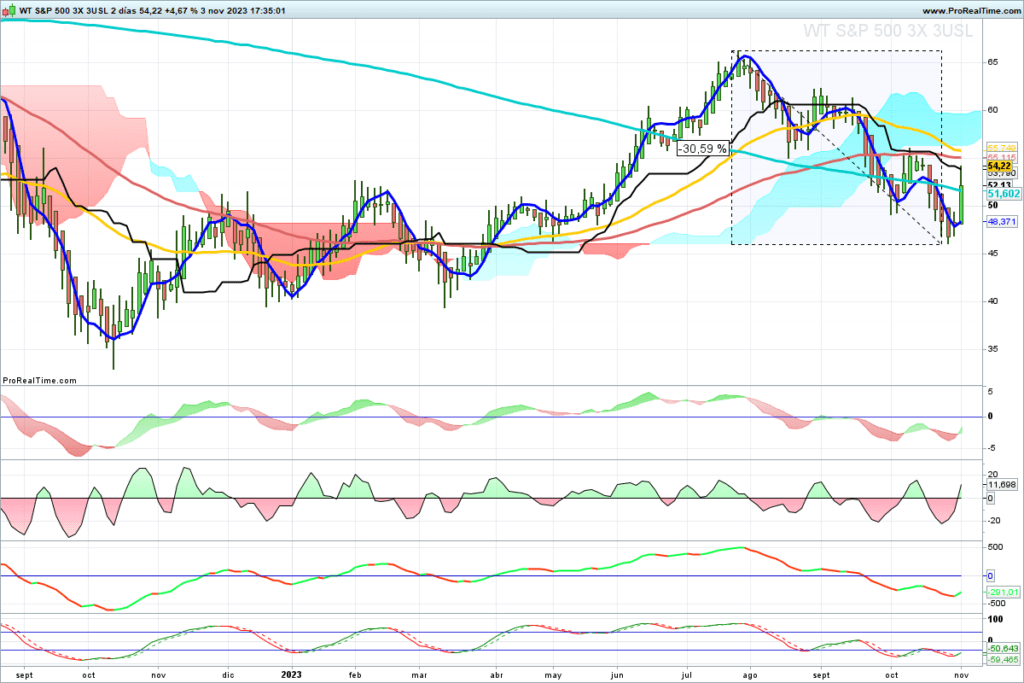Image resolution: width=1024 pixels, height=683 pixels.
Task: Click the 60 price axis label
Action: tap(992, 110)
